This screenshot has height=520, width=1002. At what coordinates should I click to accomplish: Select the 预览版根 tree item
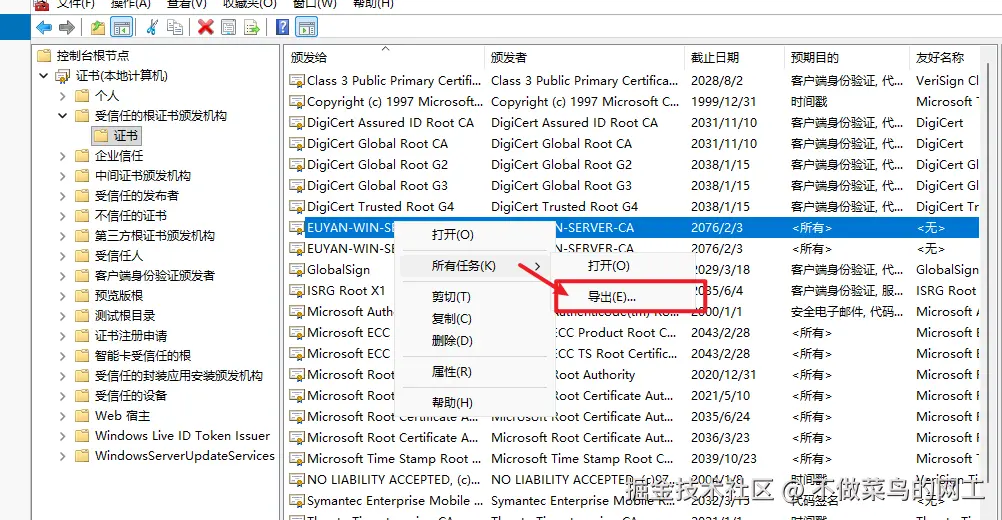[x=119, y=296]
